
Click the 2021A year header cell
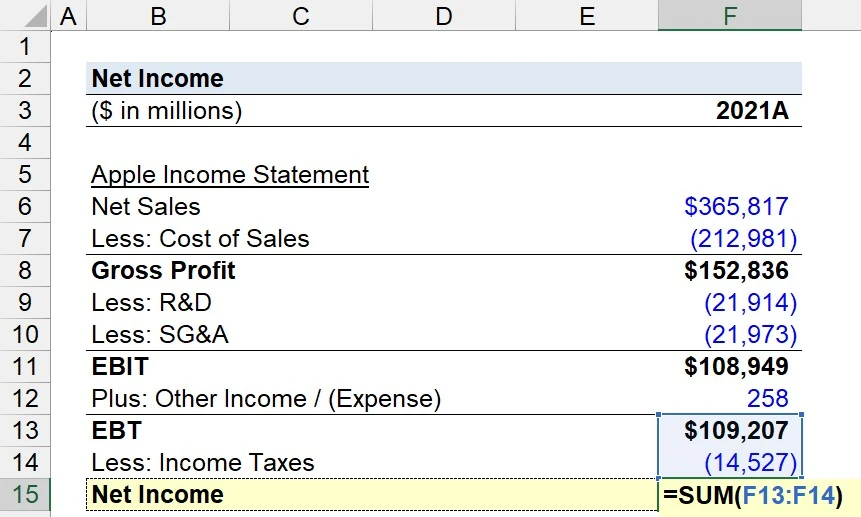752,111
